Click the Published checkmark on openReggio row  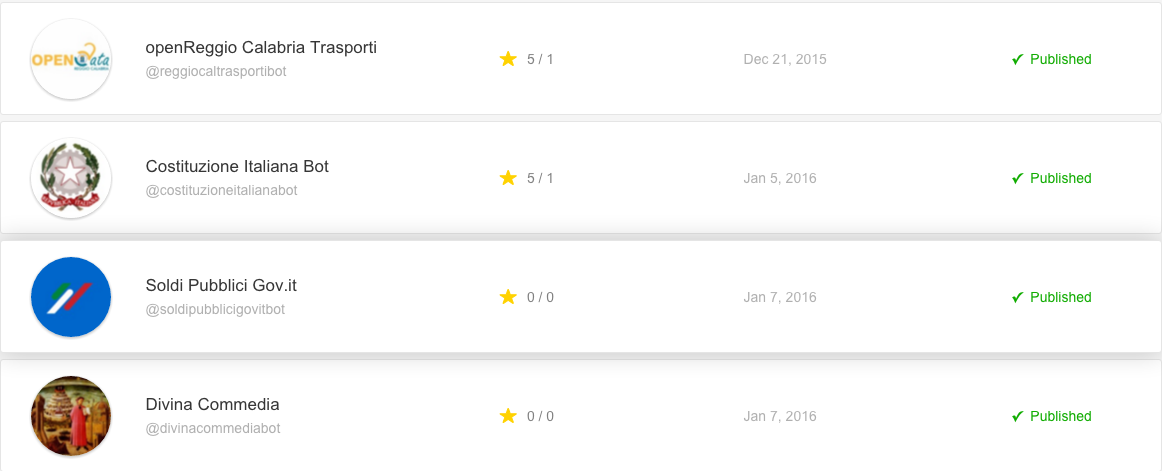click(1017, 59)
